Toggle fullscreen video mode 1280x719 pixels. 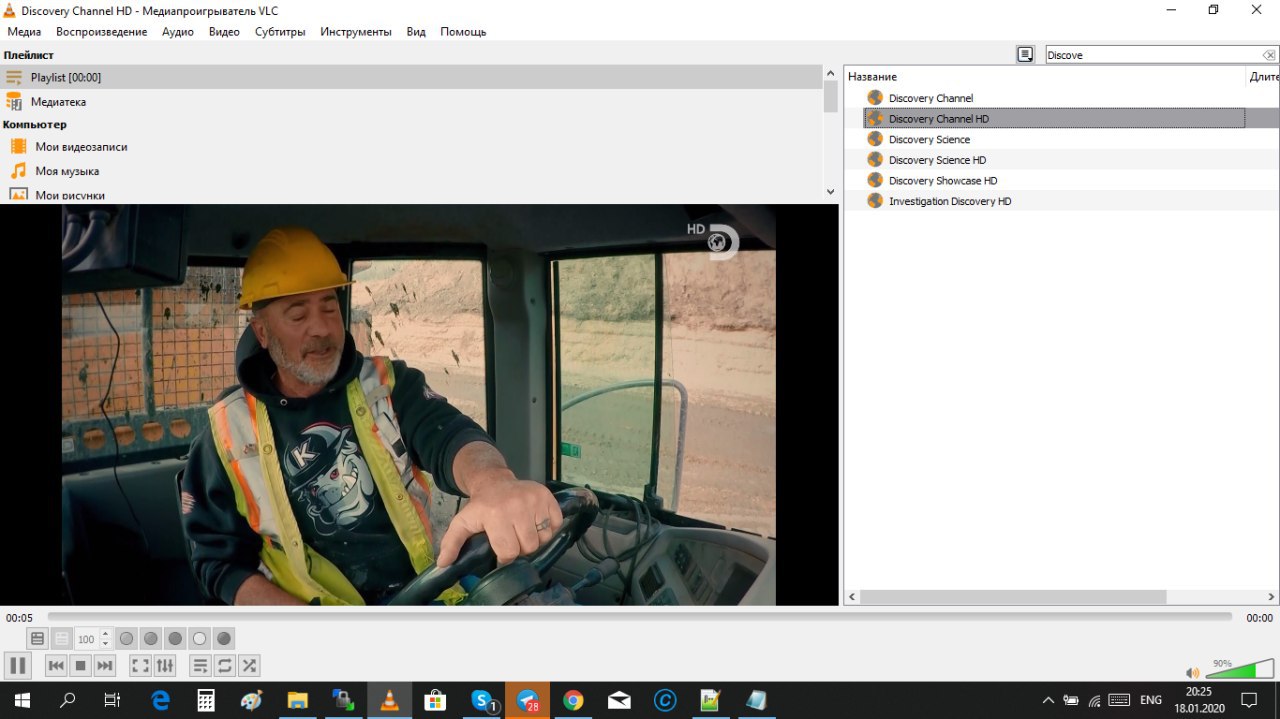(x=141, y=665)
